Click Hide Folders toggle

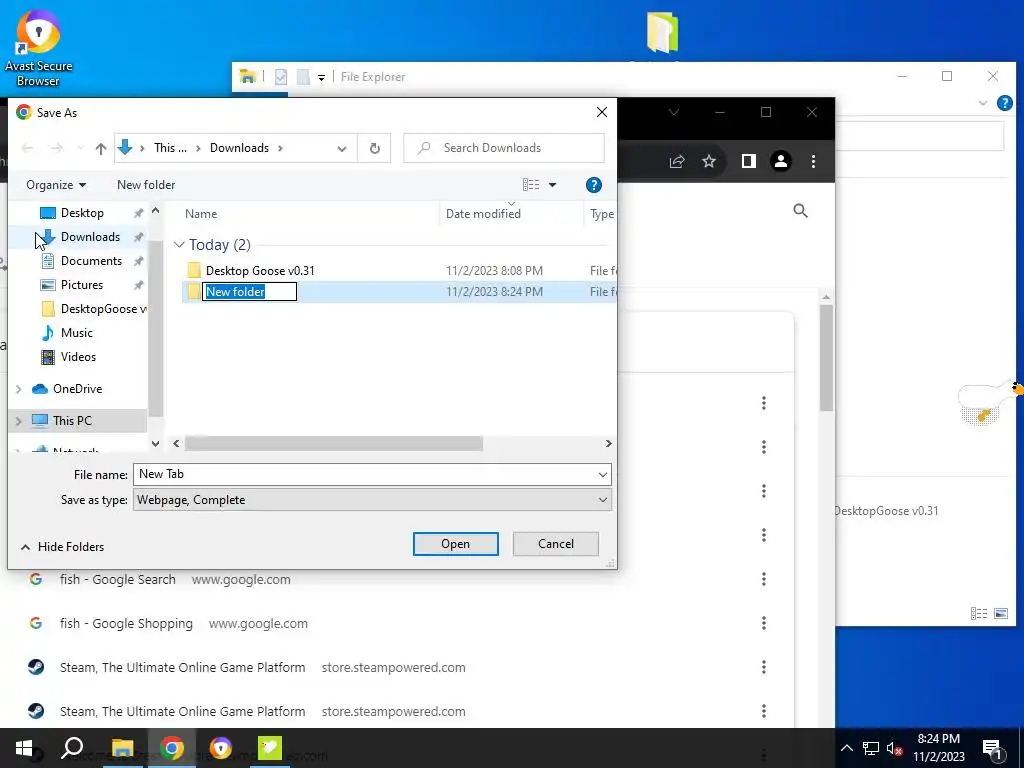(x=63, y=547)
